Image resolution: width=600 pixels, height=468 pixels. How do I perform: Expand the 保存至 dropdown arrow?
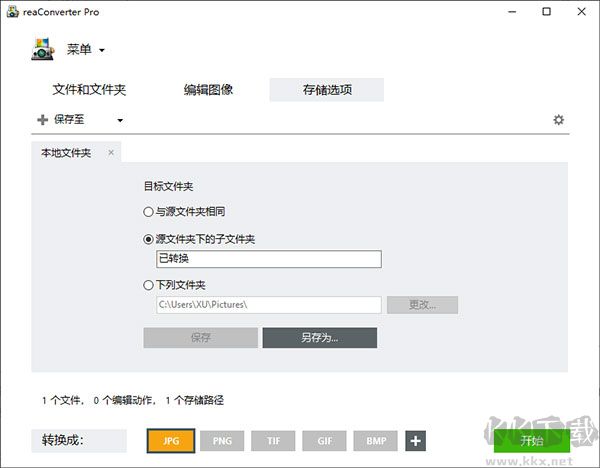(x=120, y=121)
